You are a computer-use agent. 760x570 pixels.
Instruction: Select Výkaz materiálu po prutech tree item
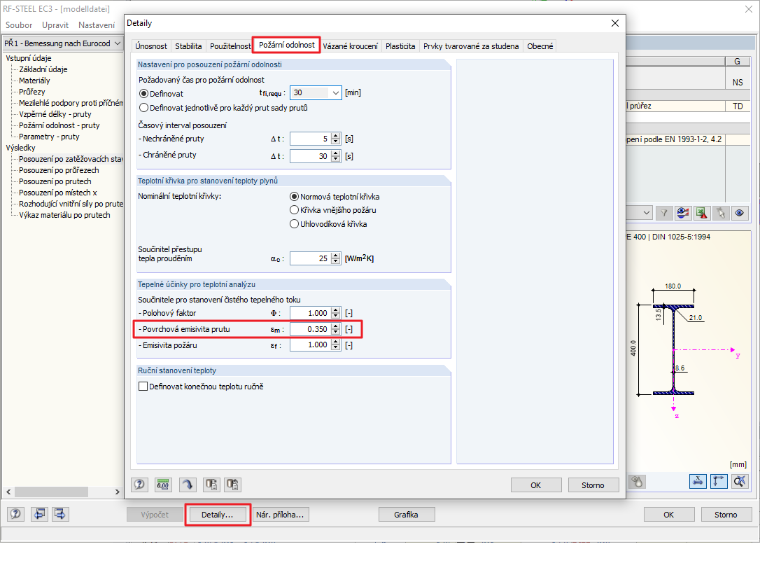[x=64, y=215]
